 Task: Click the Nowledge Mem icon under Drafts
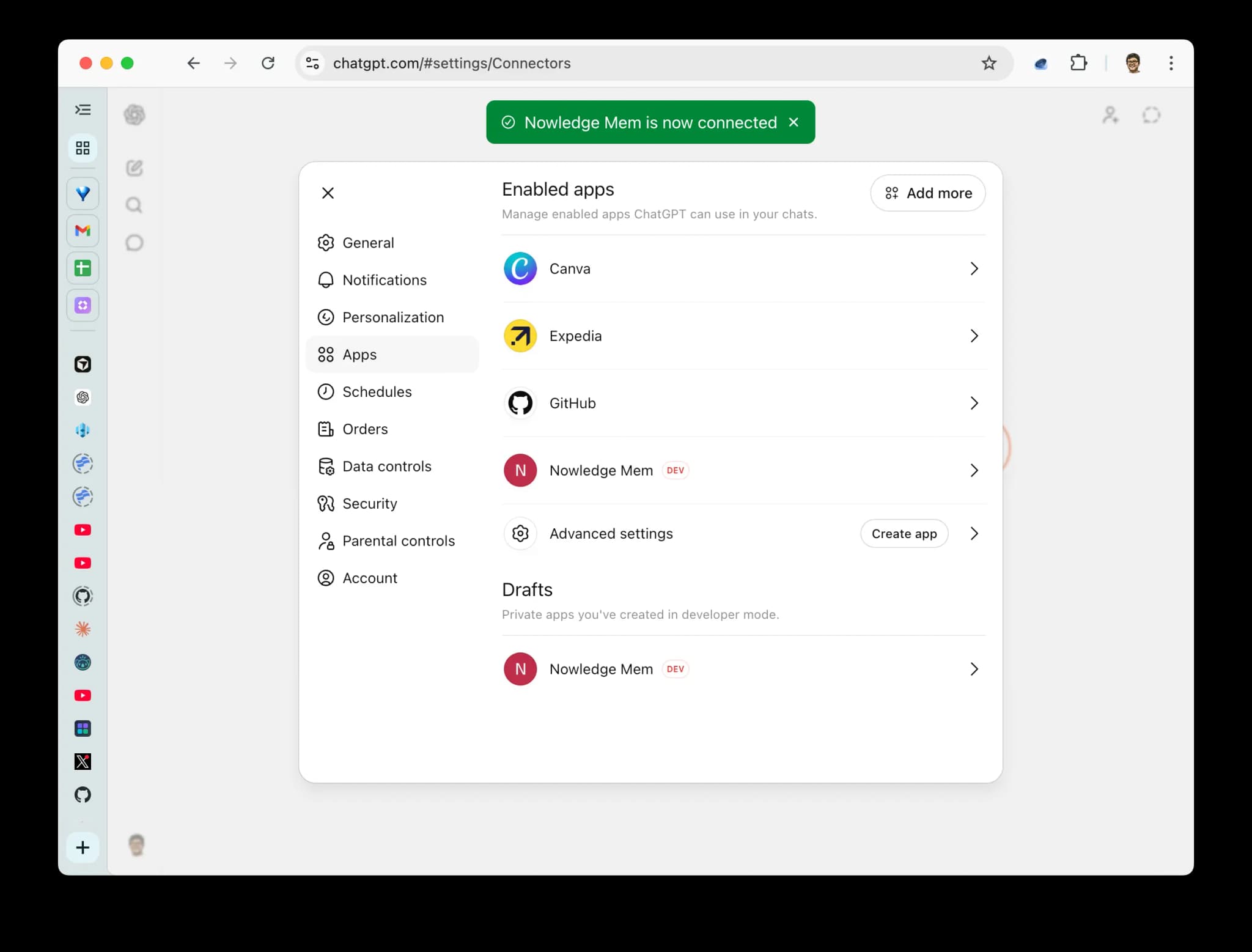click(x=520, y=669)
